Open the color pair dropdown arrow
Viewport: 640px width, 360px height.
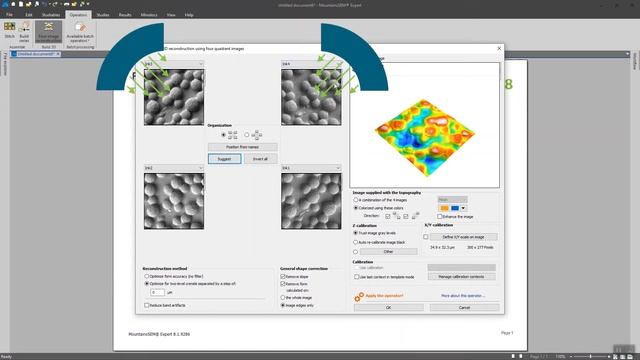click(x=463, y=208)
